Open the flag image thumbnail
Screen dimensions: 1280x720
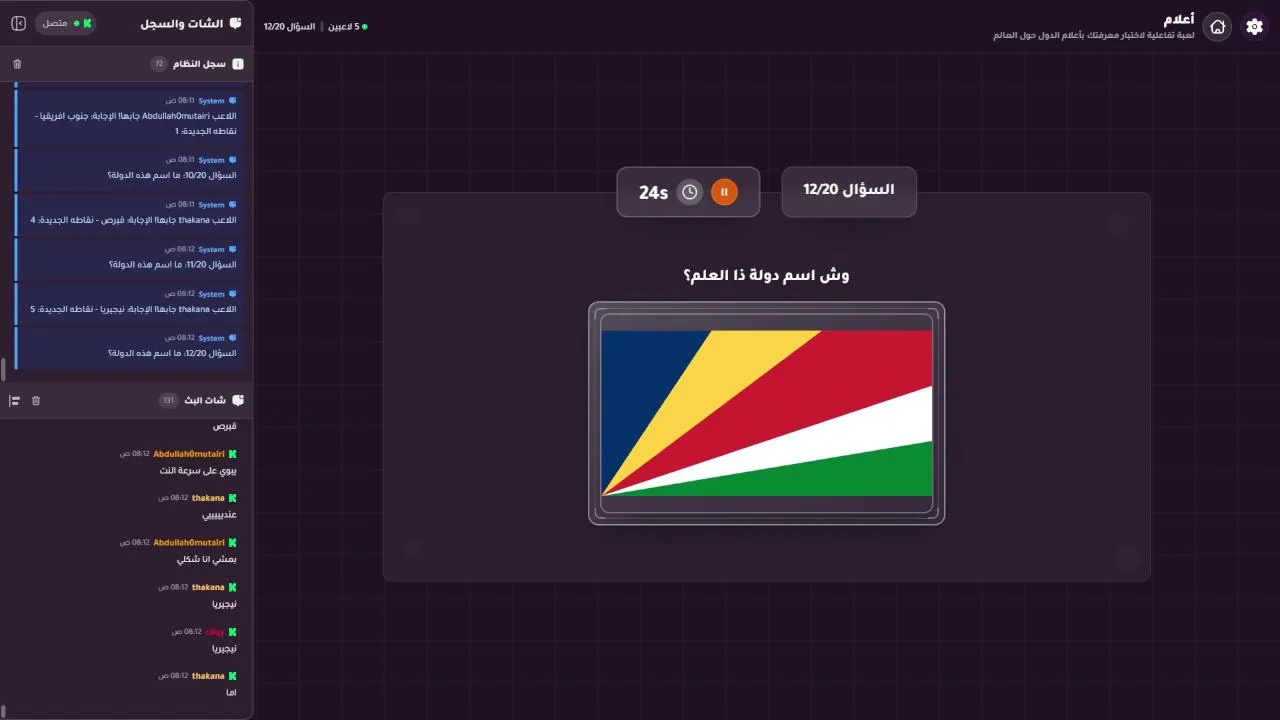766,413
